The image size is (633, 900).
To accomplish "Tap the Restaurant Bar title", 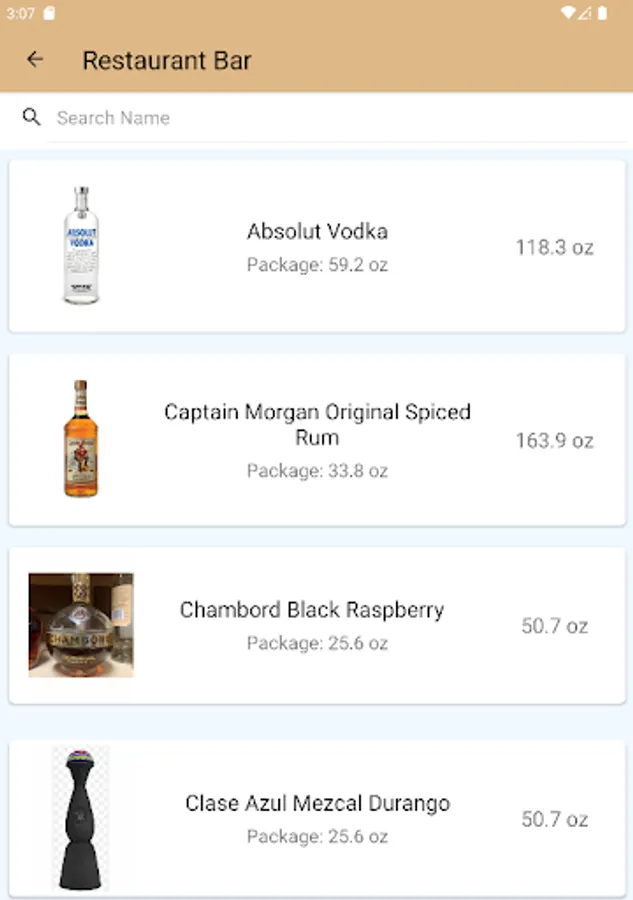I will tap(167, 60).
